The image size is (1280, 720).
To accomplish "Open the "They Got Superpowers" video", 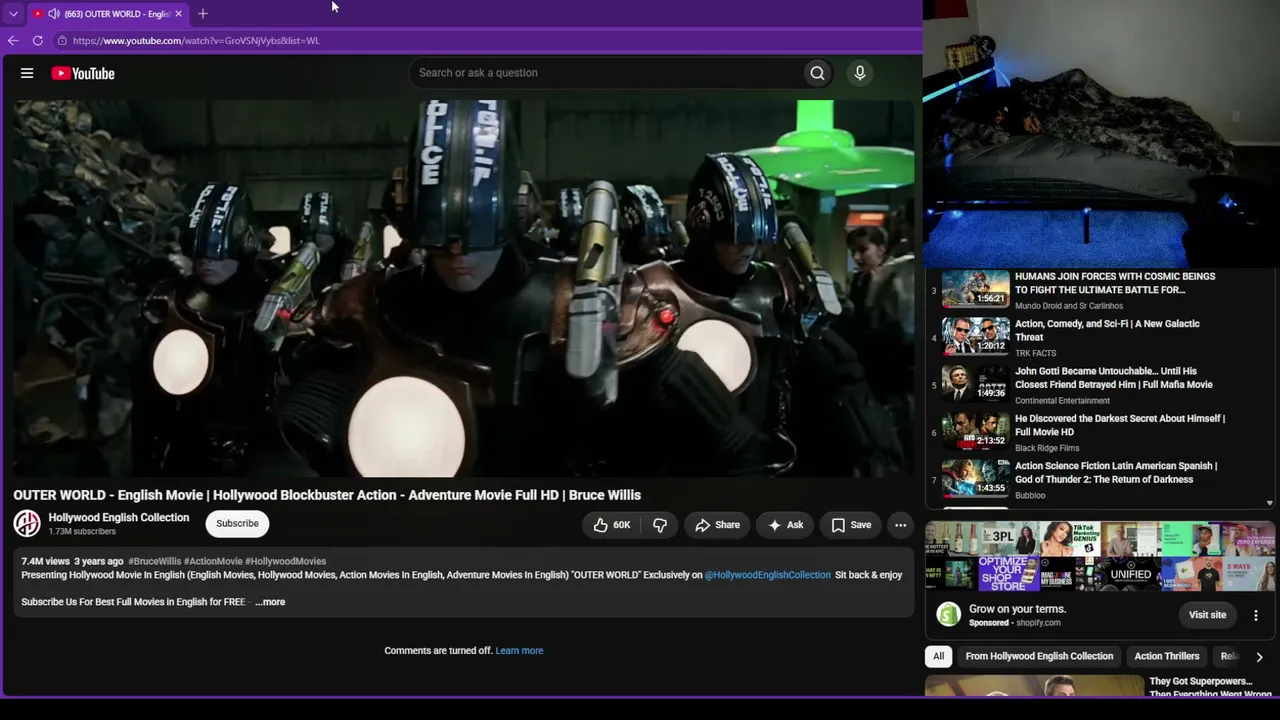I will (x=1210, y=688).
